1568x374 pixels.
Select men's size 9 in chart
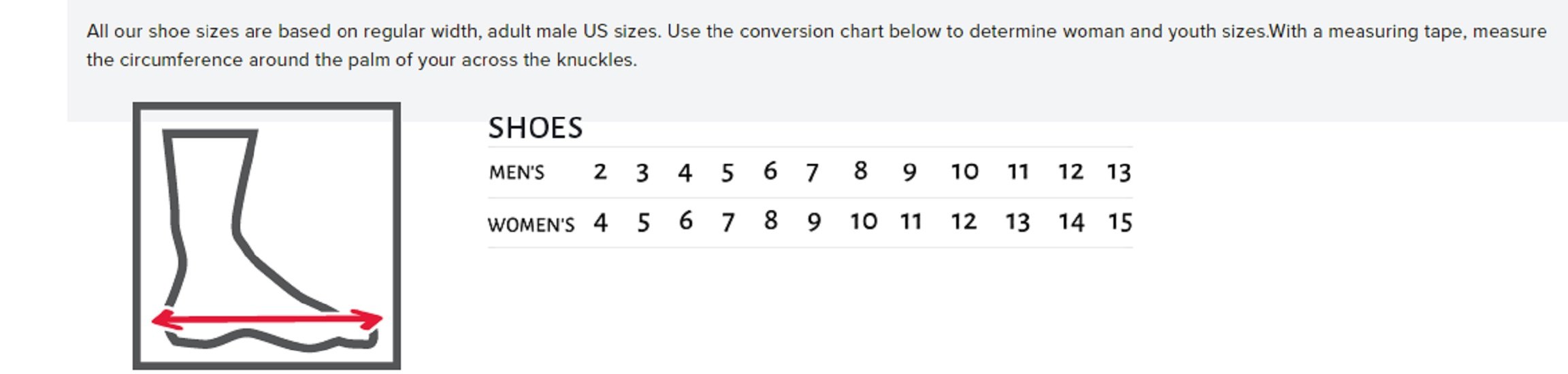[909, 172]
